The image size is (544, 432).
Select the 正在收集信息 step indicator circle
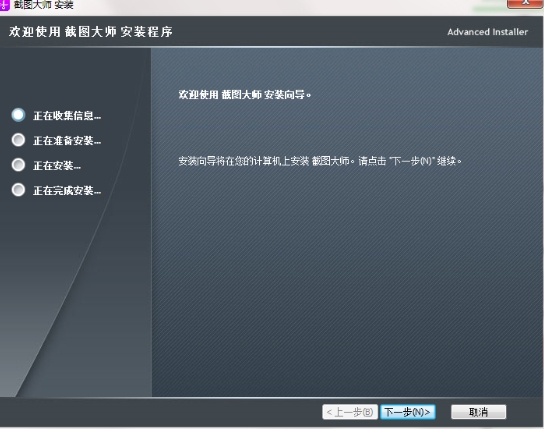click(18, 115)
